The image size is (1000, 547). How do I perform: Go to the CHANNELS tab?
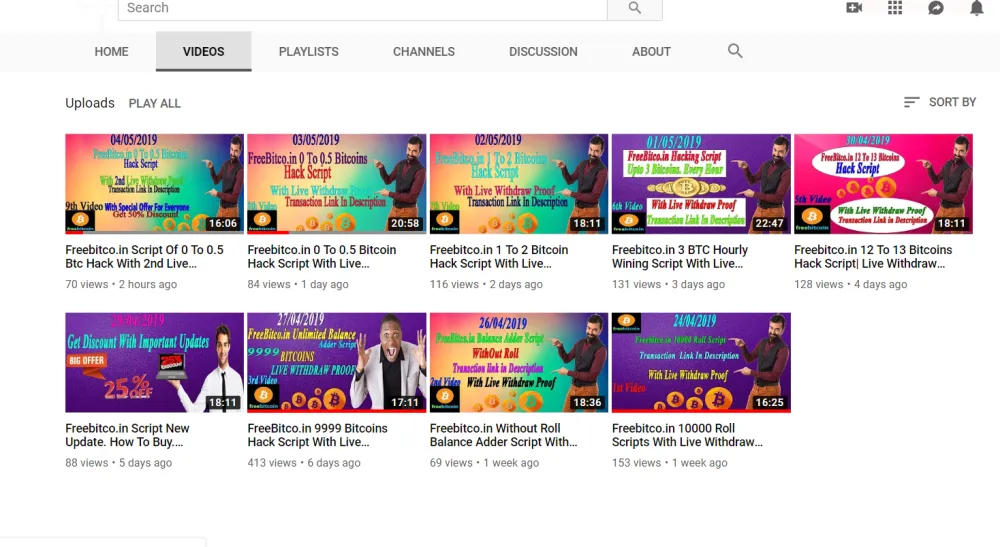[x=423, y=52]
